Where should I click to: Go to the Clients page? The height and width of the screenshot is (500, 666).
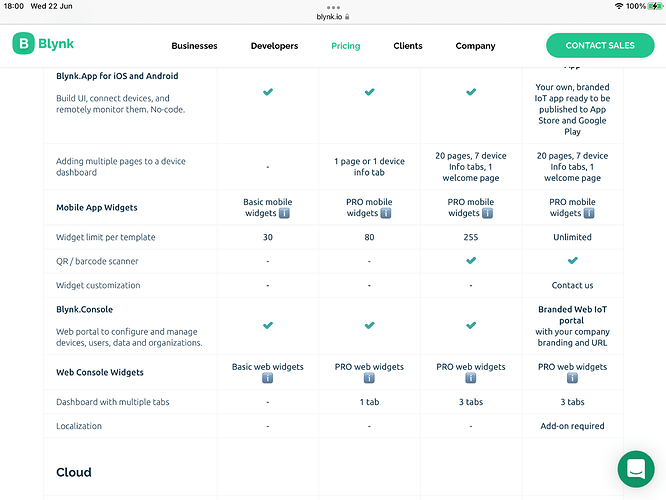(408, 46)
